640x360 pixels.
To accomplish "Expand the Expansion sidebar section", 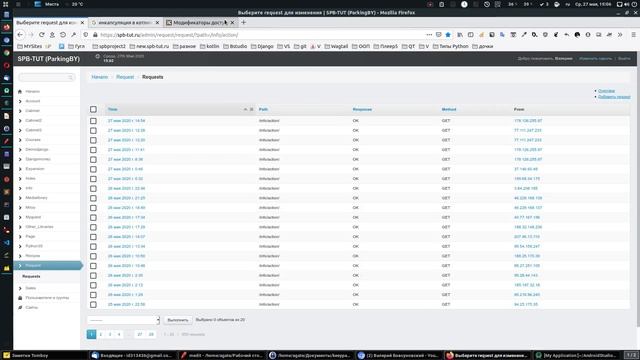I will click(x=20, y=169).
